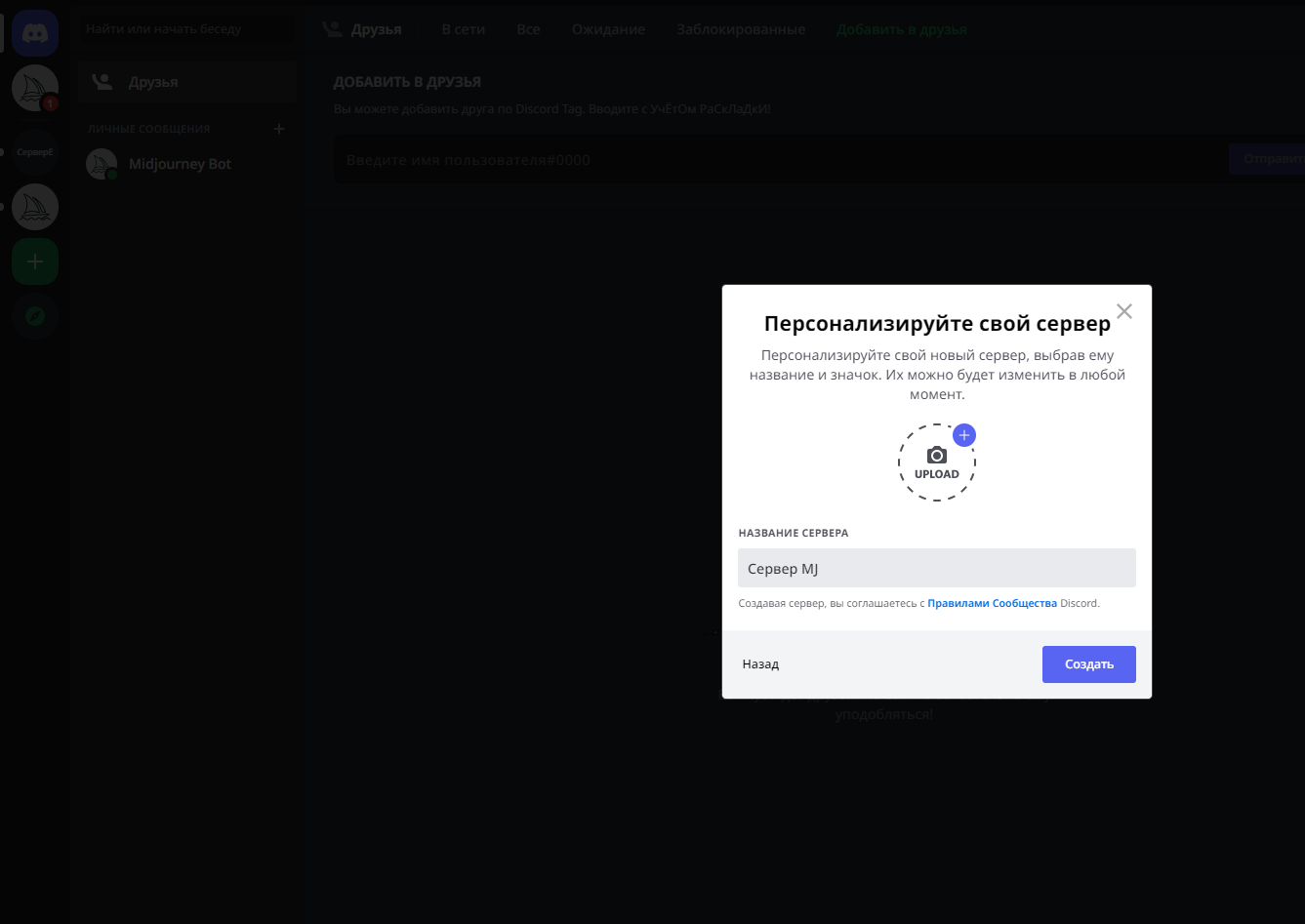Open the Заблокированные tab
Viewport: 1305px width, 924px height.
pyautogui.click(x=741, y=29)
